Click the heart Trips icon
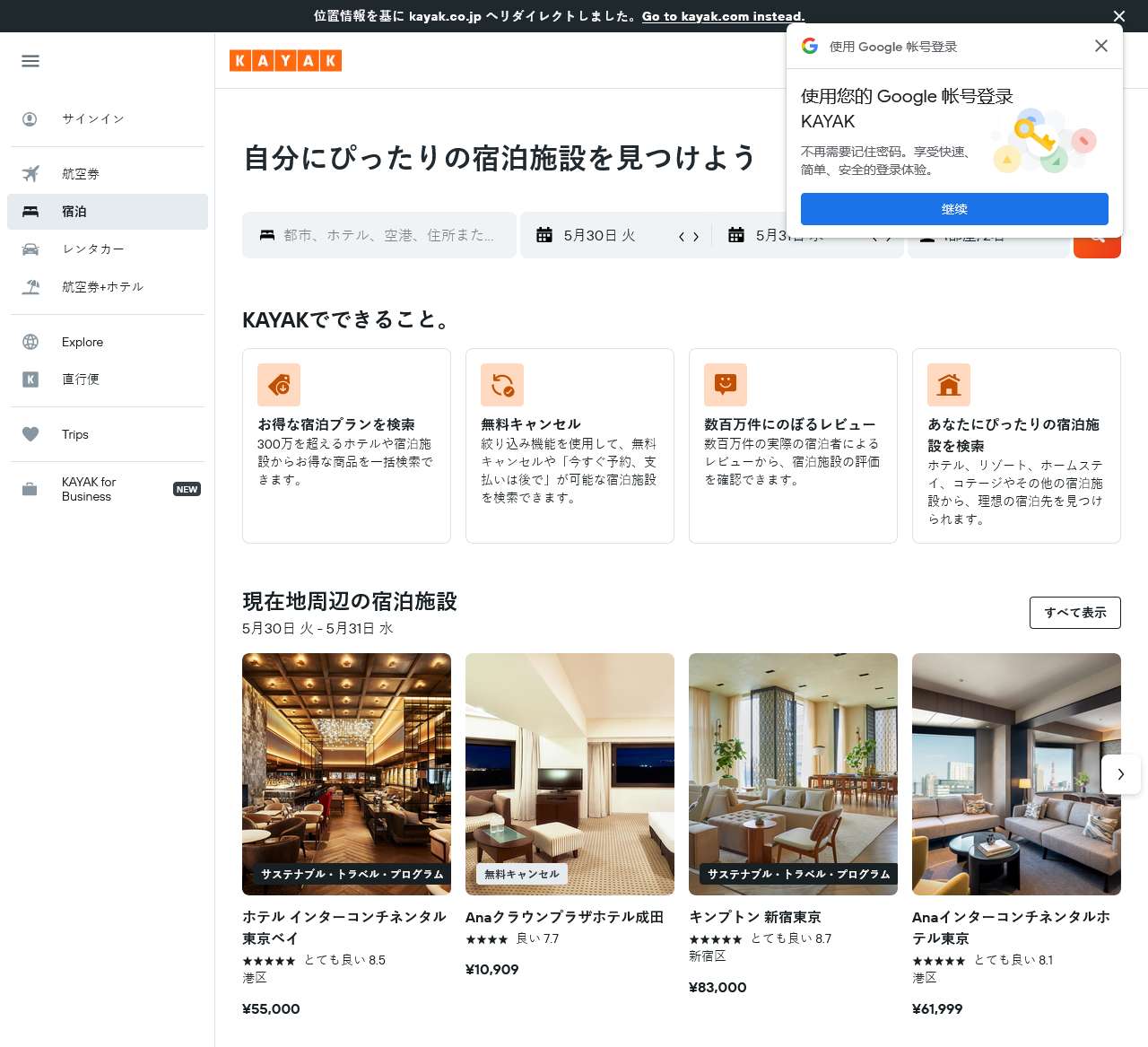 (30, 434)
